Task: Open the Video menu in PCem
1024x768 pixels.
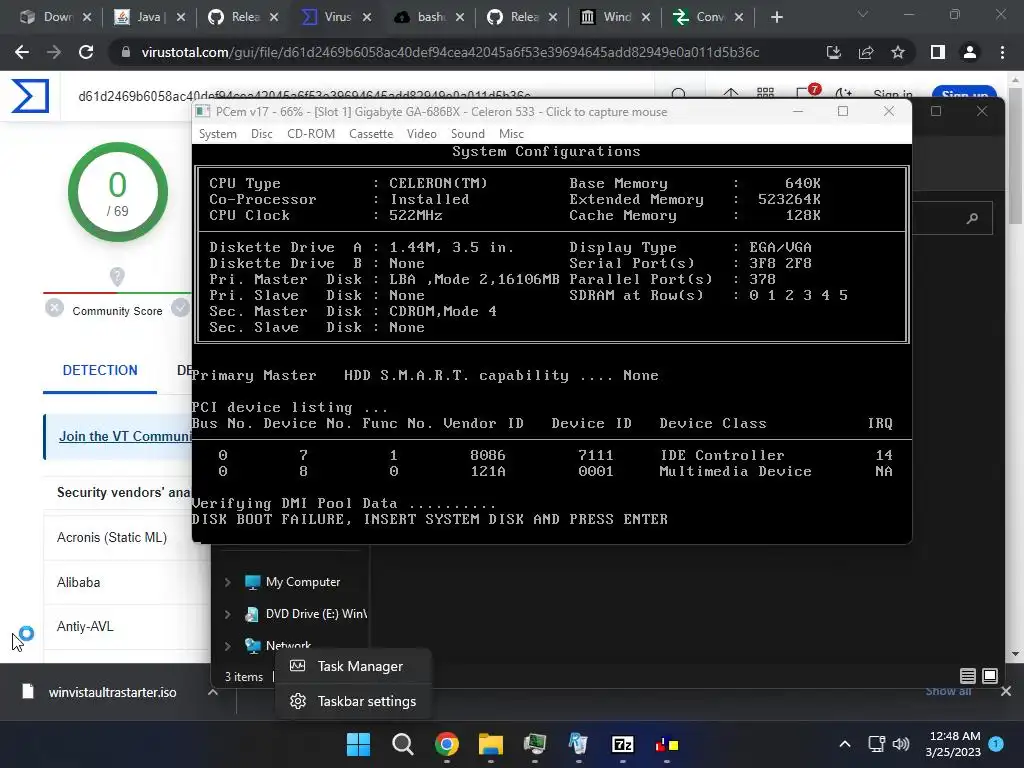Action: click(421, 134)
